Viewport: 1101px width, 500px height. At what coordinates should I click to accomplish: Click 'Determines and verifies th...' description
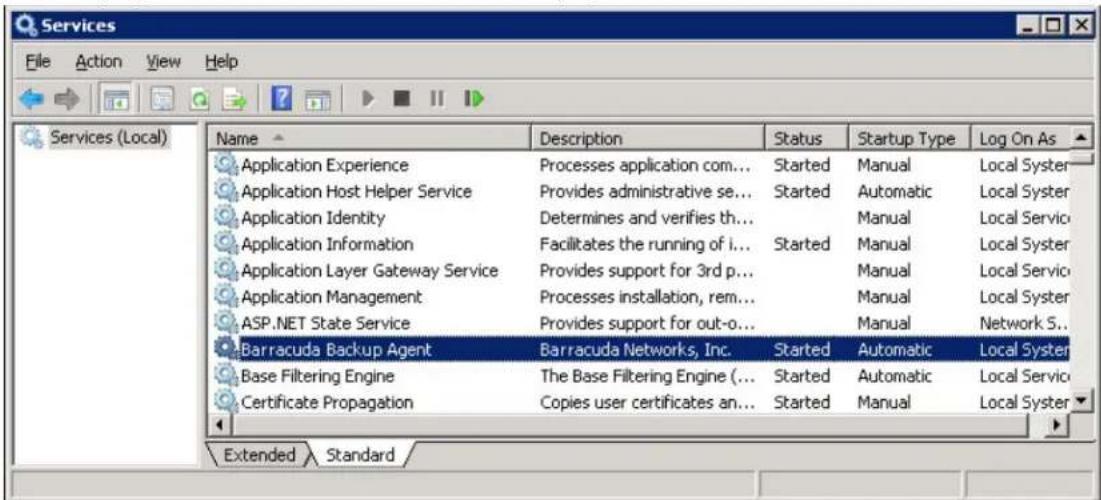(645, 218)
